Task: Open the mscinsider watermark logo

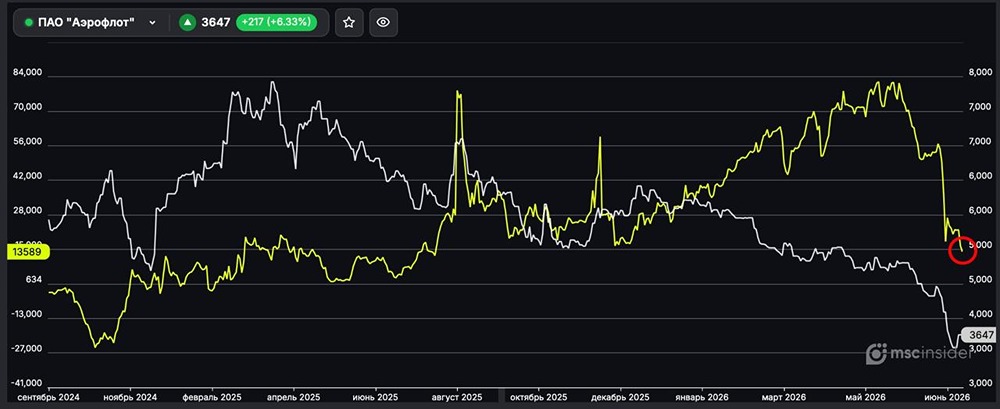Action: point(918,353)
